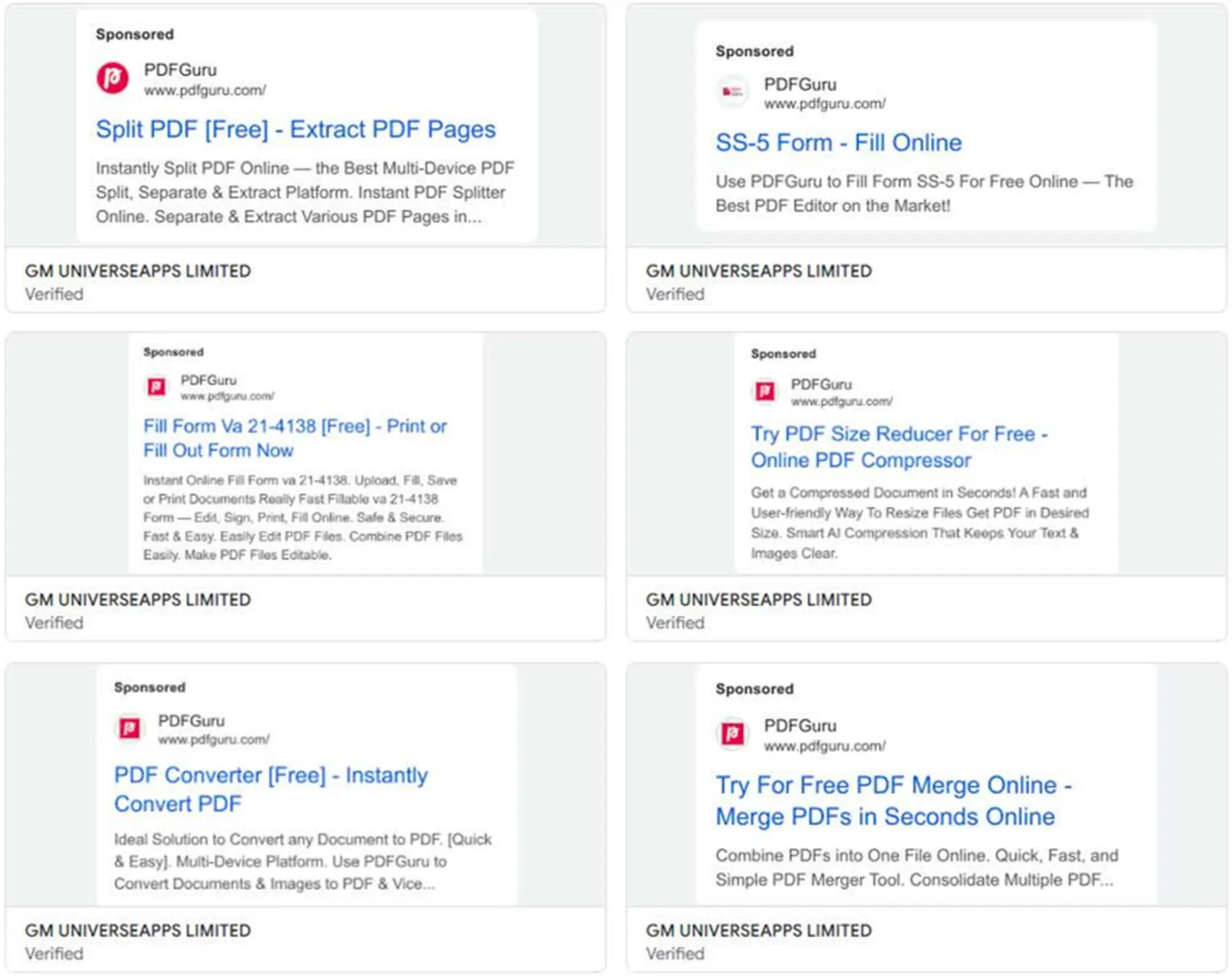Screen dimensions: 1232x978
Task: Click www.pdfguru.com/ URL in the Form Va 21-4138 ad
Action: [x=227, y=396]
